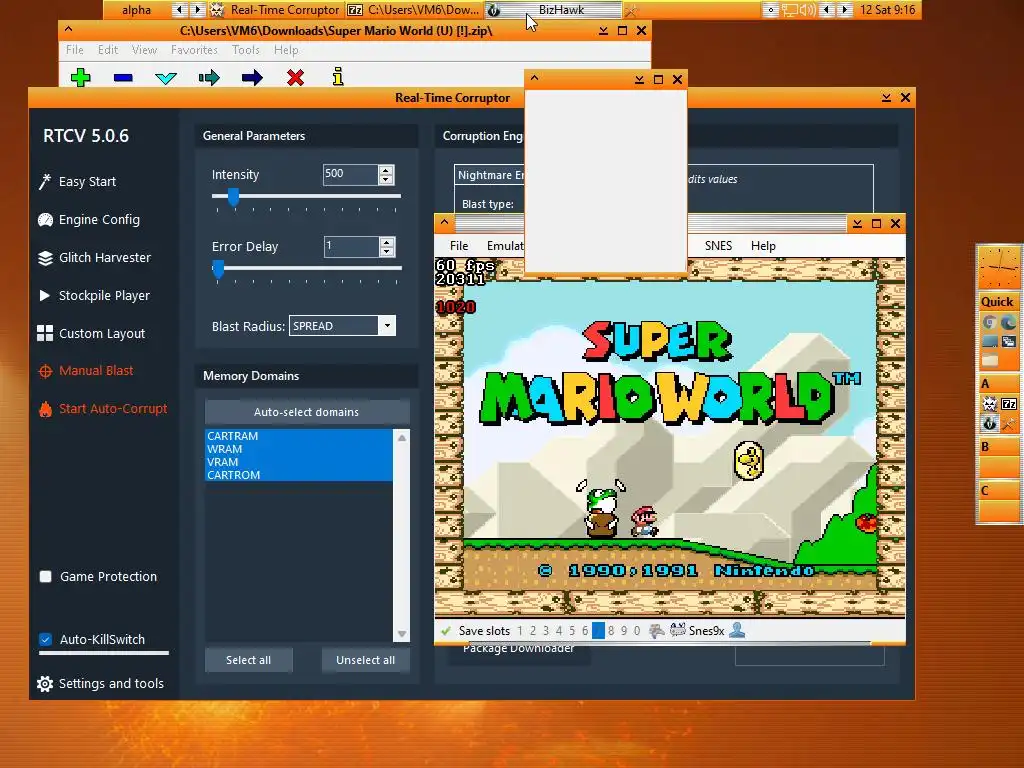Open Easy Start in RTCV sidebar
Viewport: 1024px width, 768px height.
[x=77, y=182]
